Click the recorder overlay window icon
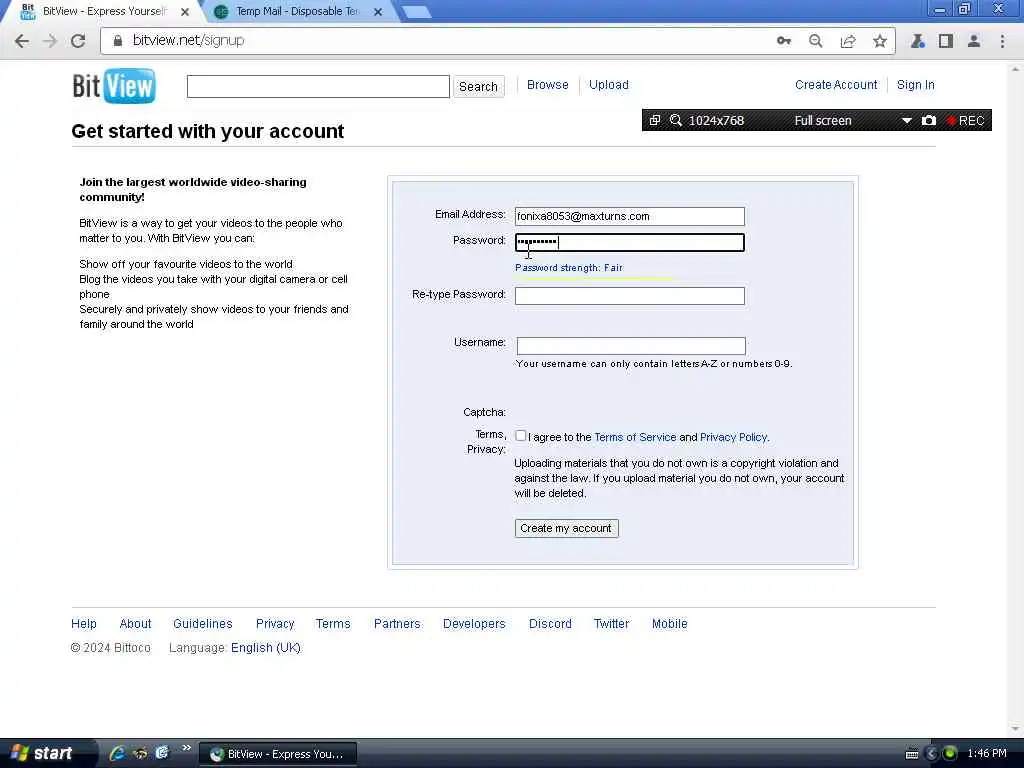Image resolution: width=1024 pixels, height=768 pixels. (x=655, y=120)
